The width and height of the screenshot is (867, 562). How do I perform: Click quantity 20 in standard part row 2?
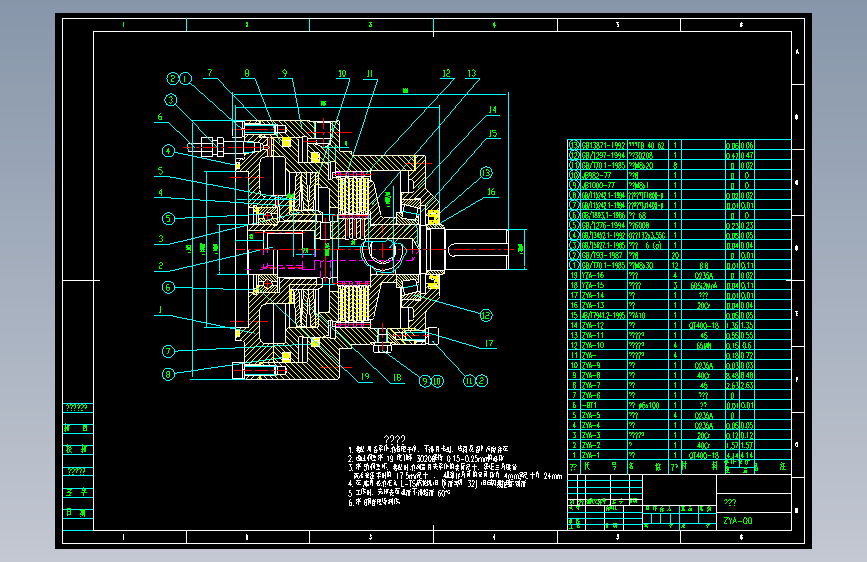click(675, 256)
